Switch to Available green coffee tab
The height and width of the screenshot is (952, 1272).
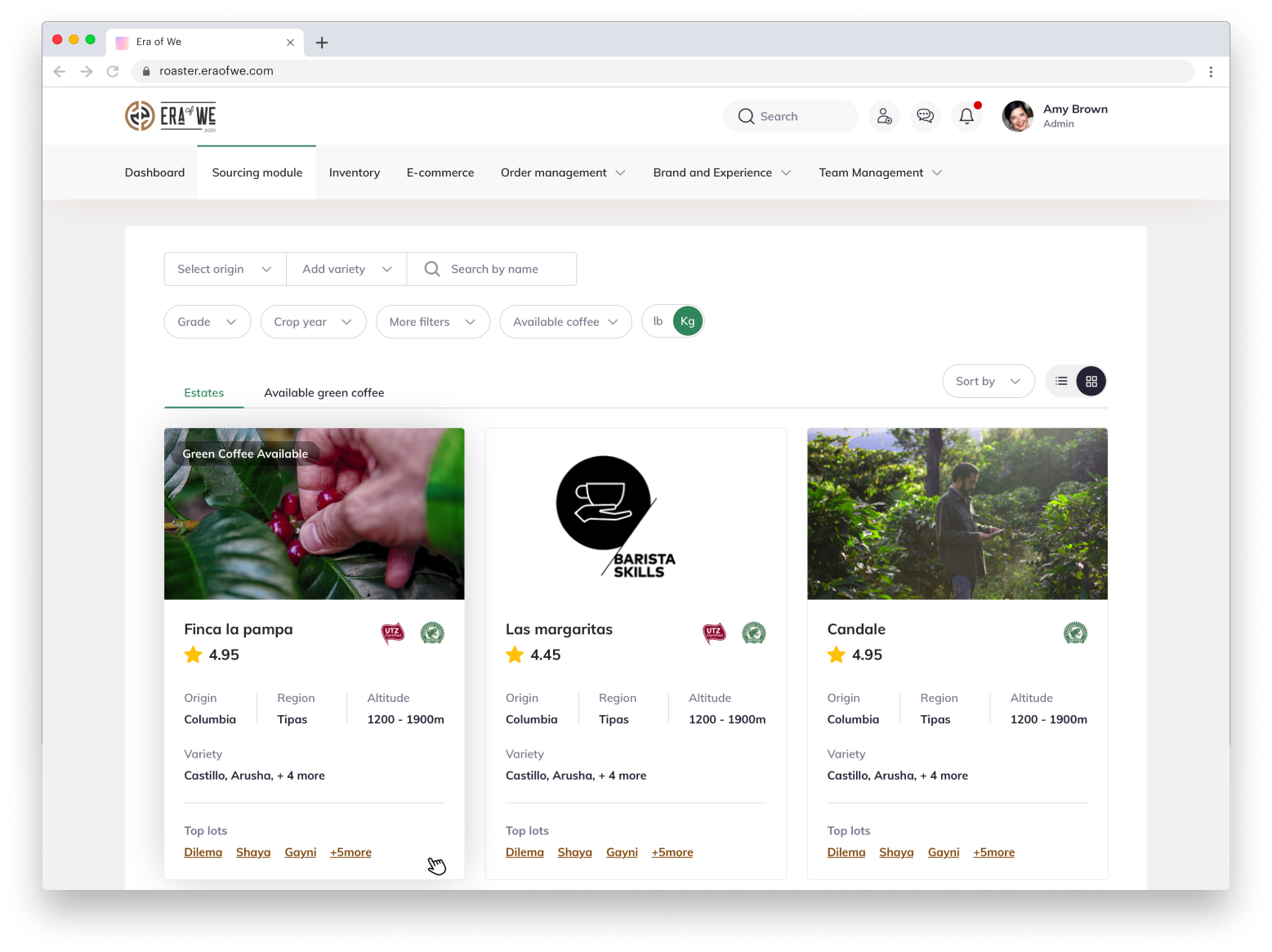324,393
